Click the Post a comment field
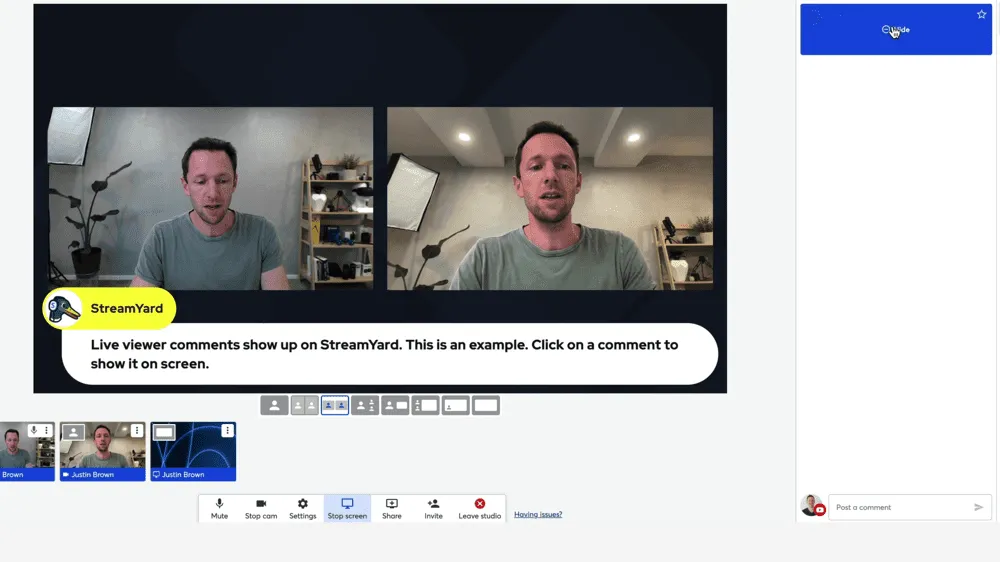This screenshot has width=1000, height=562. [900, 507]
